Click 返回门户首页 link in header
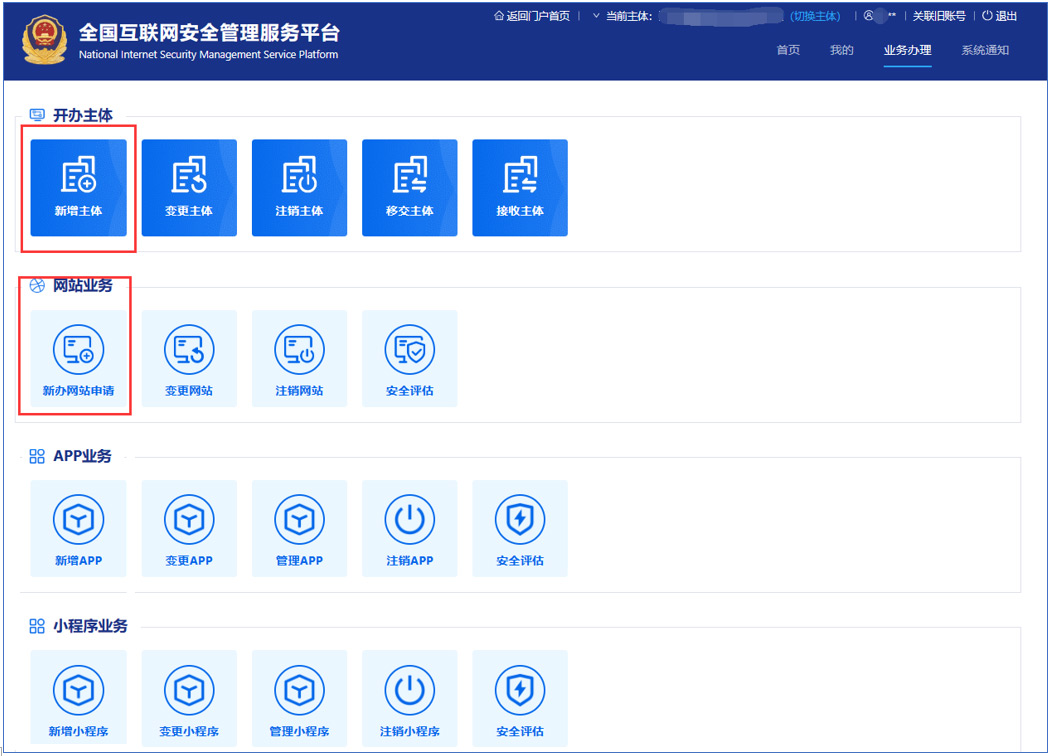The width and height of the screenshot is (1051, 756). [532, 16]
